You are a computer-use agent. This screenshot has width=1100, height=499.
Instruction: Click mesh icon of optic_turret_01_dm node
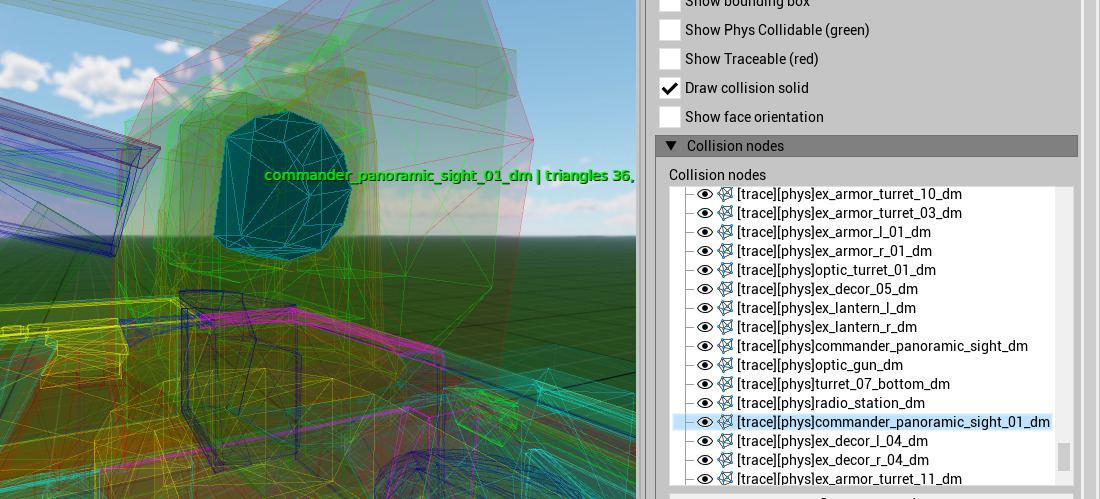[726, 270]
